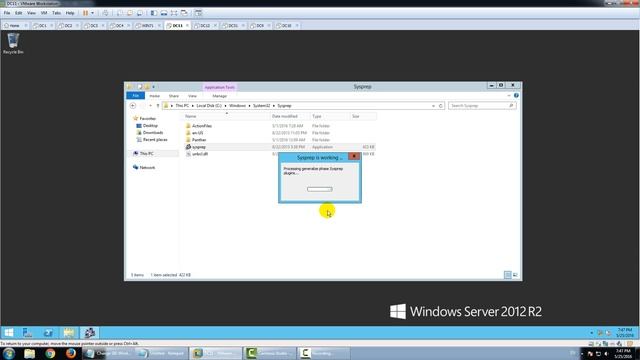Click the Unity mode icon in VMware toolbar
This screenshot has width=640, height=360.
coord(184,13)
